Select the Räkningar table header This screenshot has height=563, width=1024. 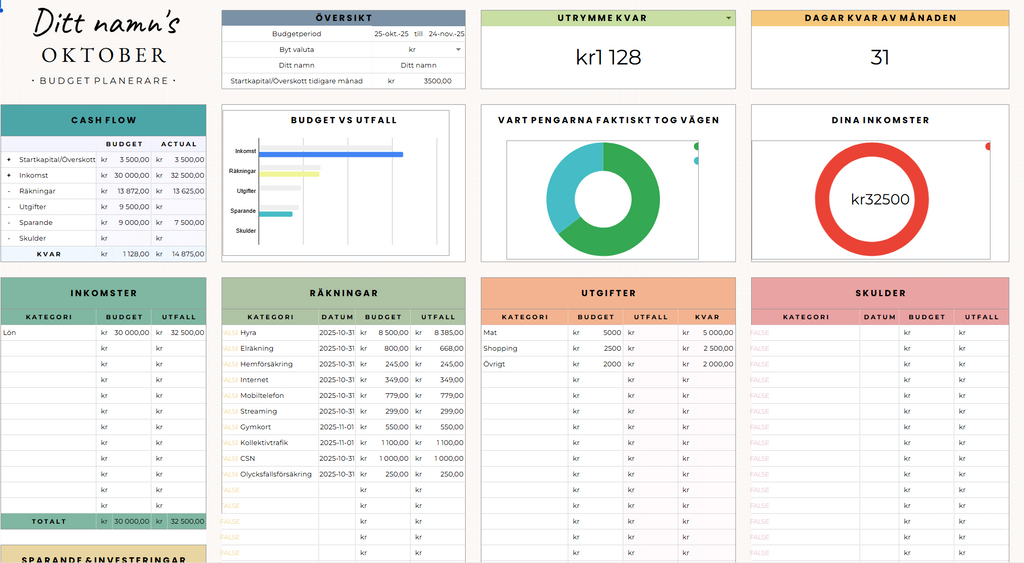click(343, 293)
